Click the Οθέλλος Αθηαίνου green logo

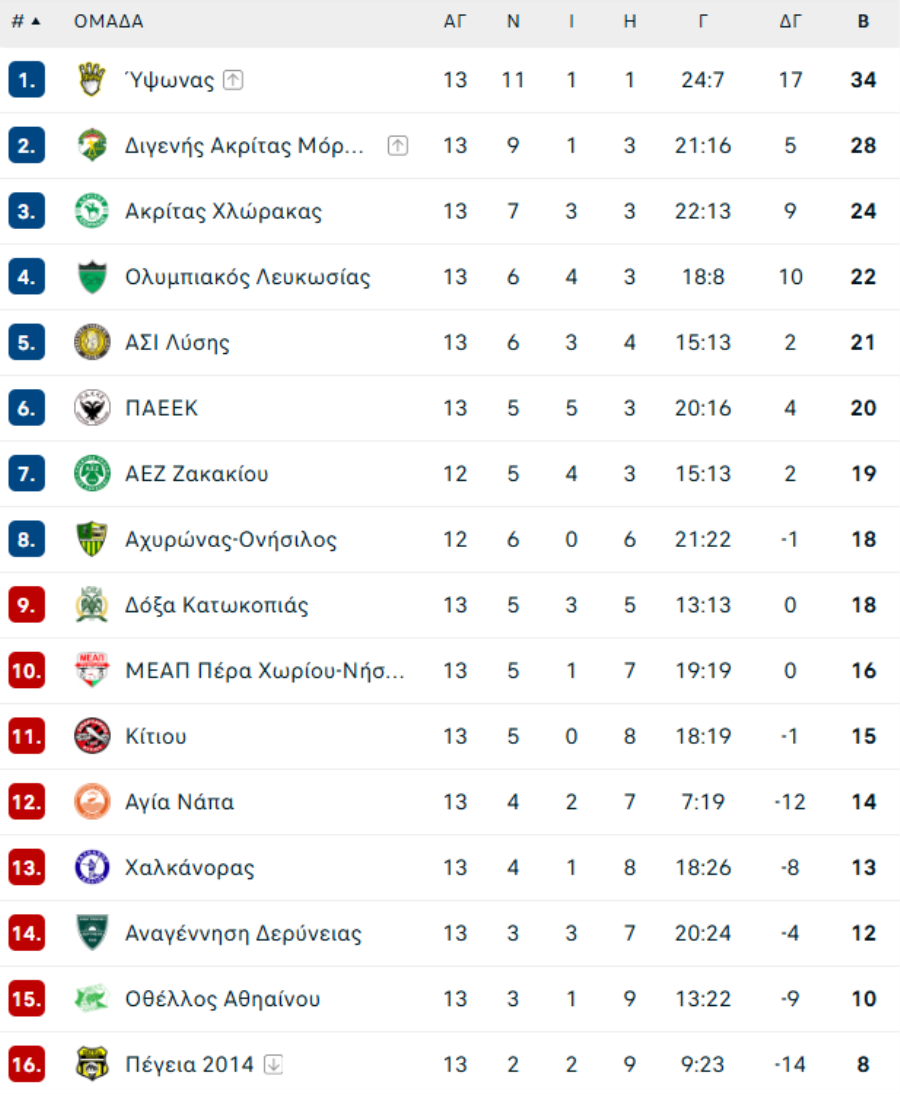click(x=91, y=998)
